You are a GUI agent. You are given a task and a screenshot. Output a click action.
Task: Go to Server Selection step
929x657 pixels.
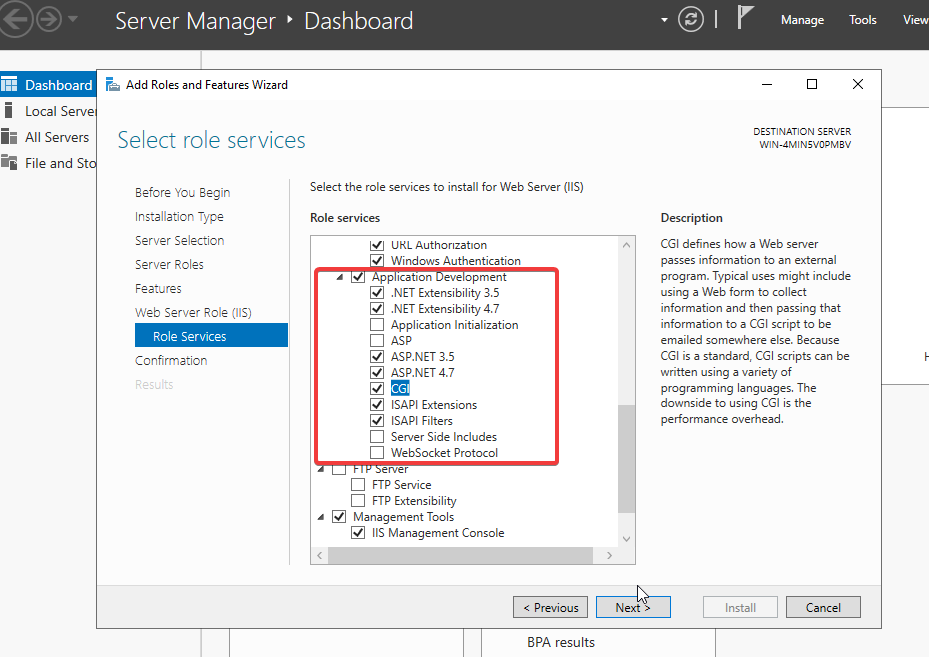pyautogui.click(x=180, y=241)
